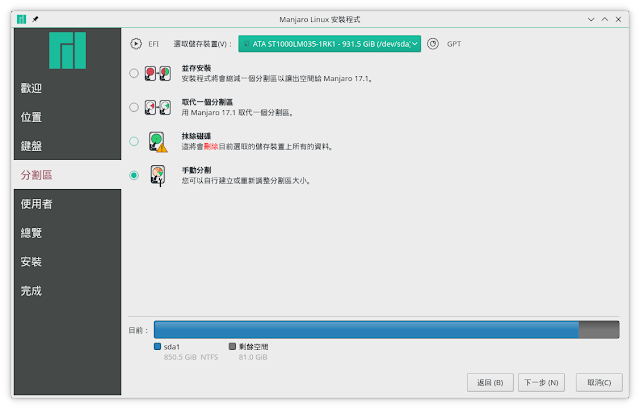The width and height of the screenshot is (640, 409).
Task: Select the erase disk (抹除磁碟) radio button
Action: (x=134, y=141)
